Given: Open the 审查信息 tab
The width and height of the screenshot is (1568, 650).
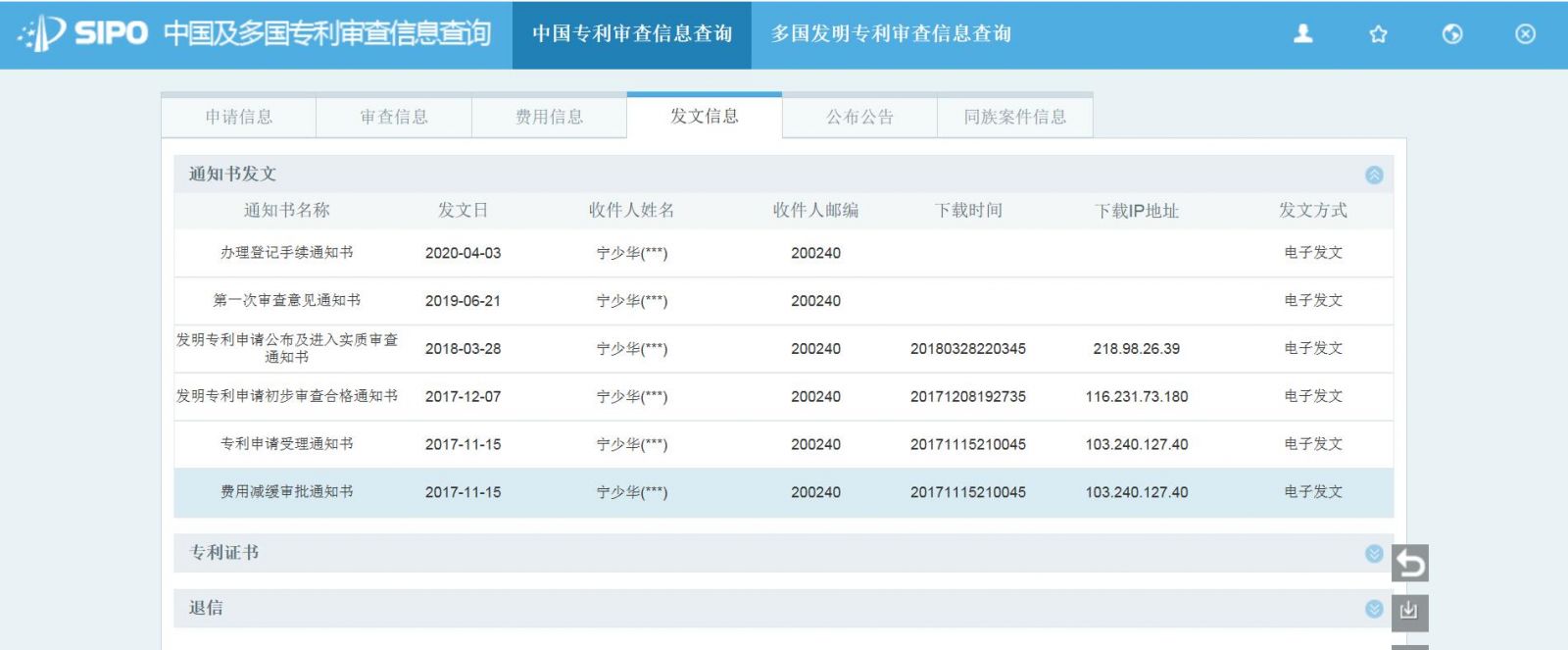Looking at the screenshot, I should (x=394, y=117).
